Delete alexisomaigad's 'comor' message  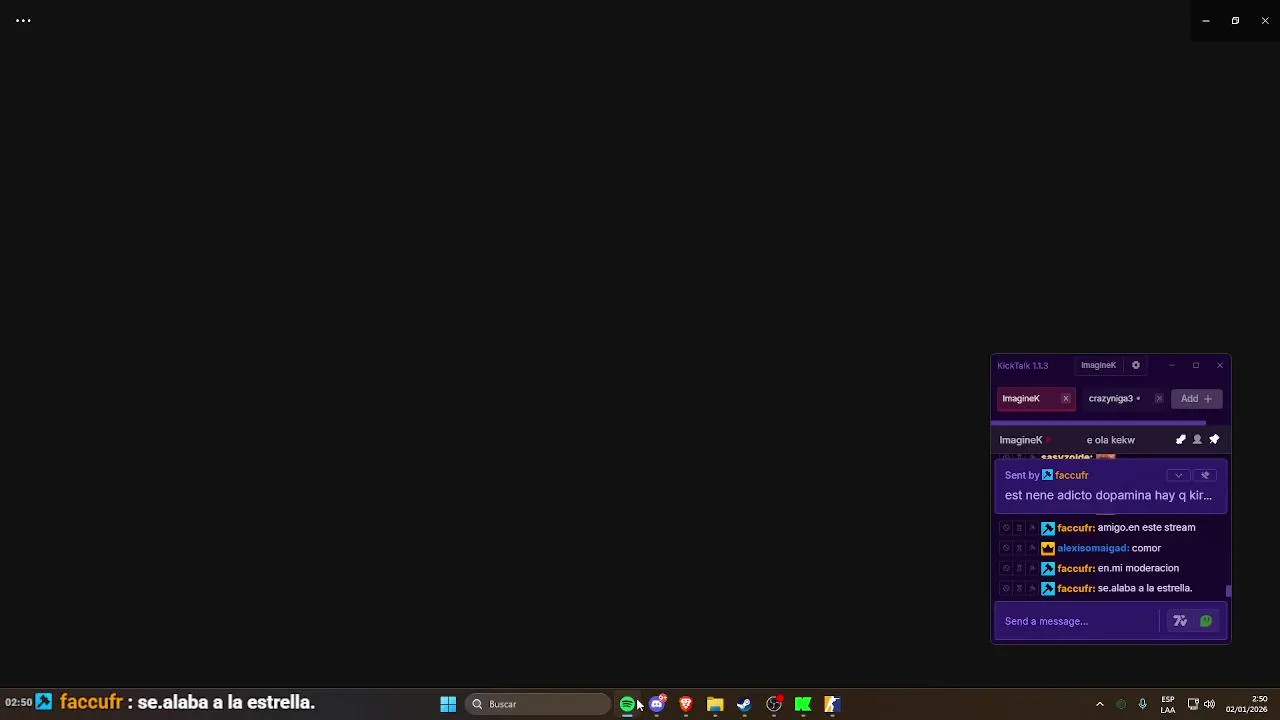[1019, 548]
